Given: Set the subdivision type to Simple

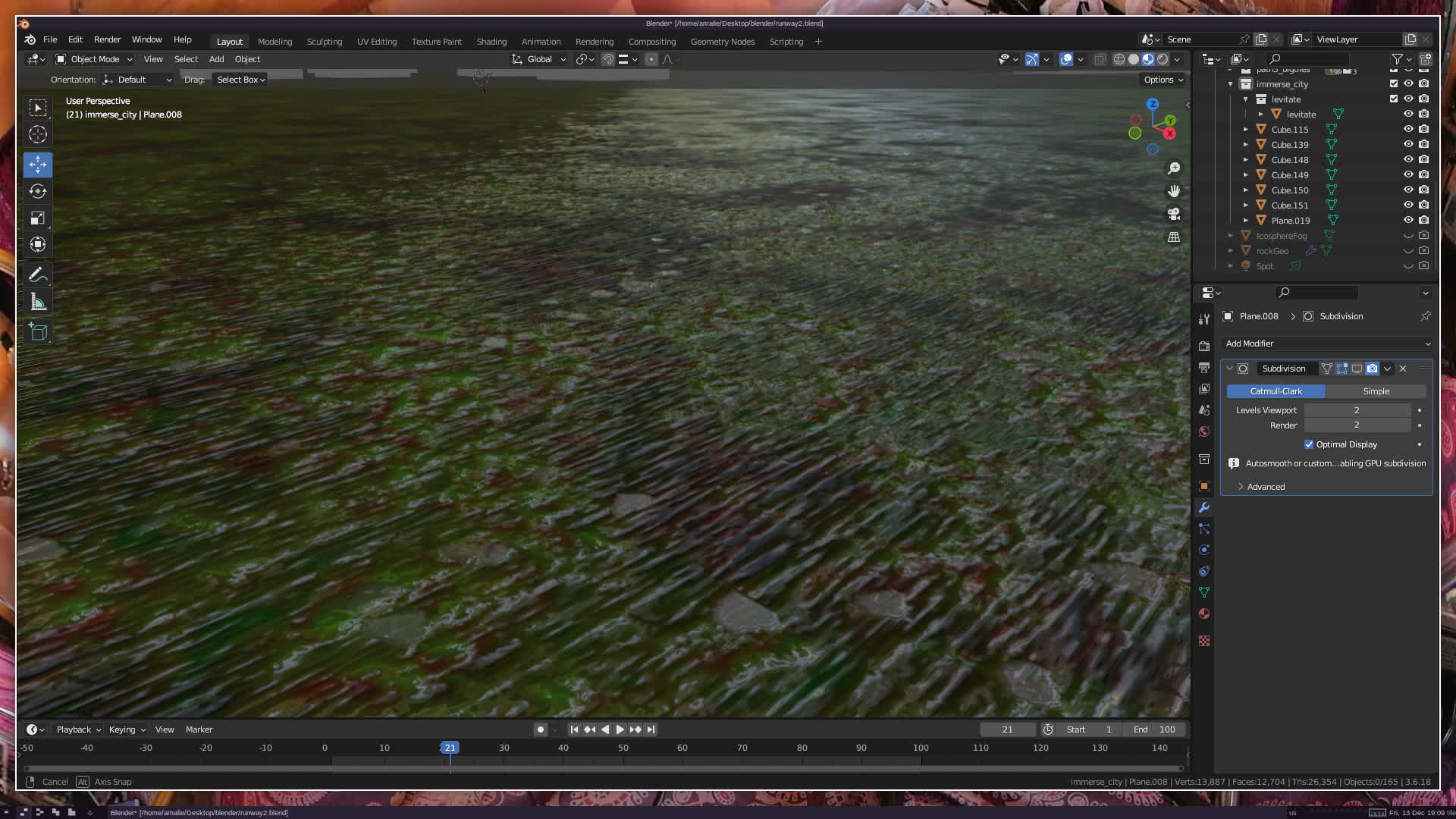Looking at the screenshot, I should [1376, 391].
